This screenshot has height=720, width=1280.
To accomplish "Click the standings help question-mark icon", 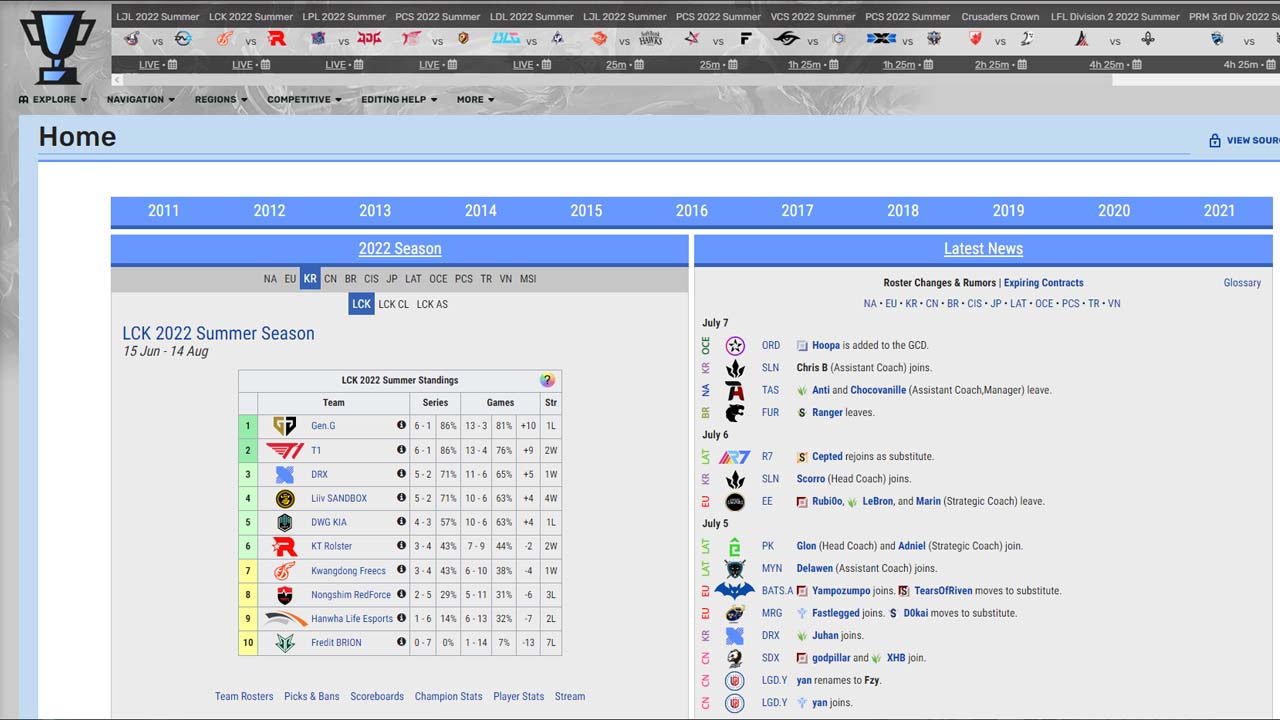I will click(x=547, y=380).
